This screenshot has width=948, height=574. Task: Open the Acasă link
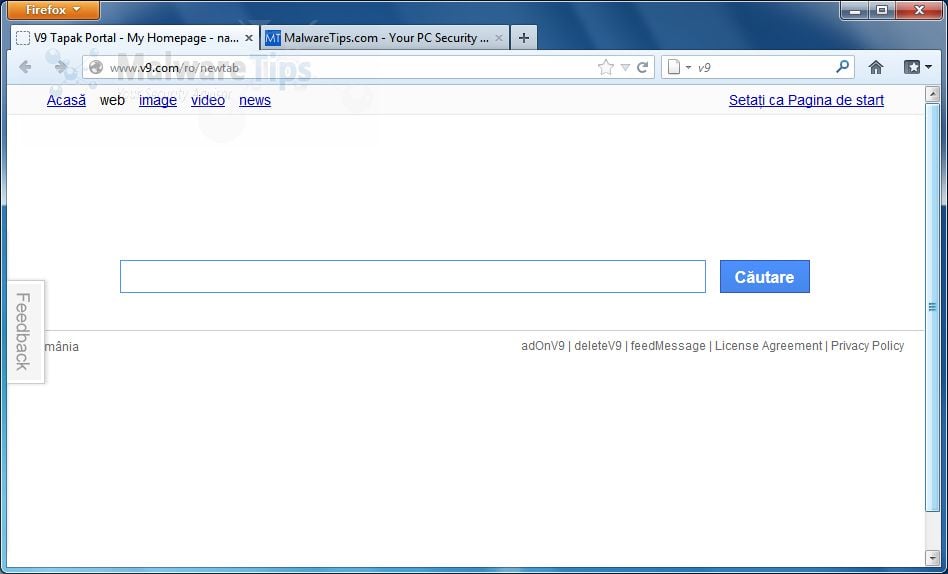[x=67, y=100]
